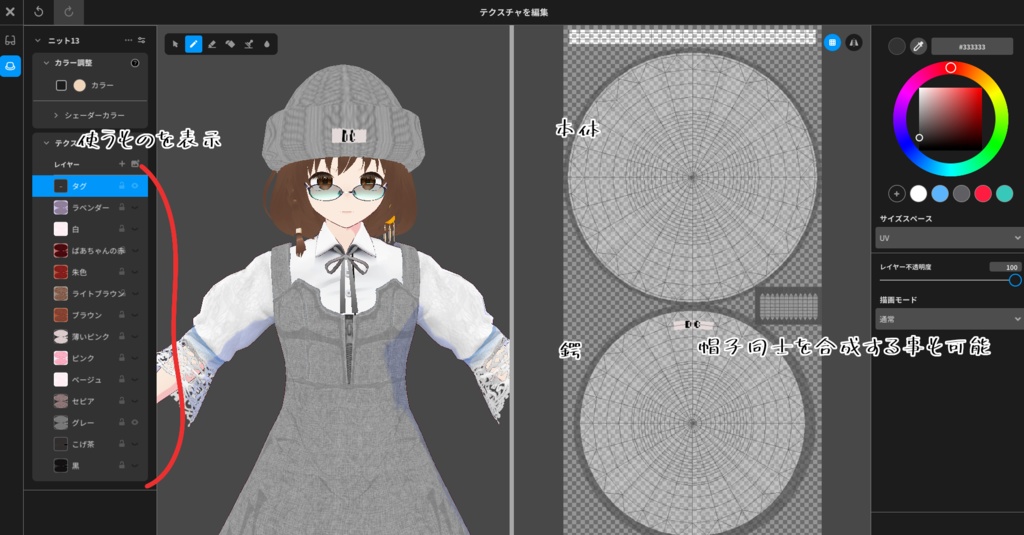Click the 薄いピンク layer thumbnail
This screenshot has width=1024, height=535.
click(61, 336)
